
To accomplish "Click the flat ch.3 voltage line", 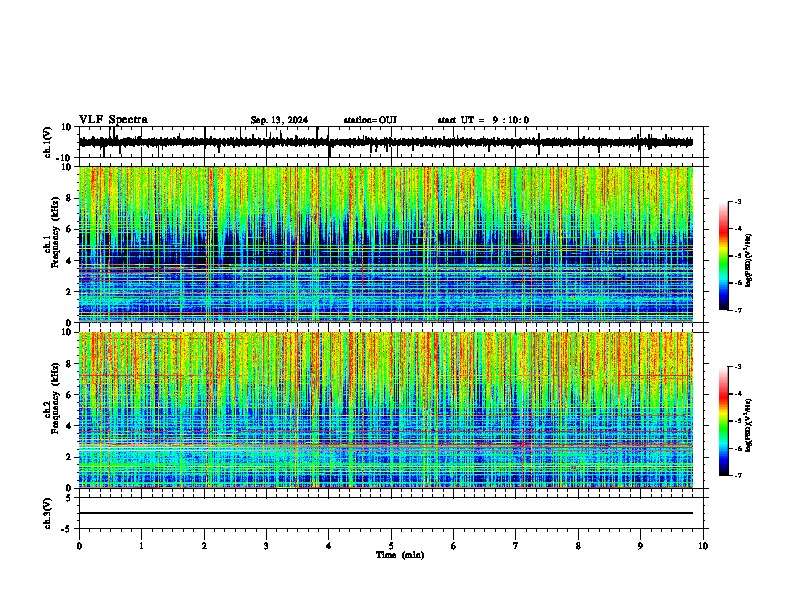I will pyautogui.click(x=386, y=513).
